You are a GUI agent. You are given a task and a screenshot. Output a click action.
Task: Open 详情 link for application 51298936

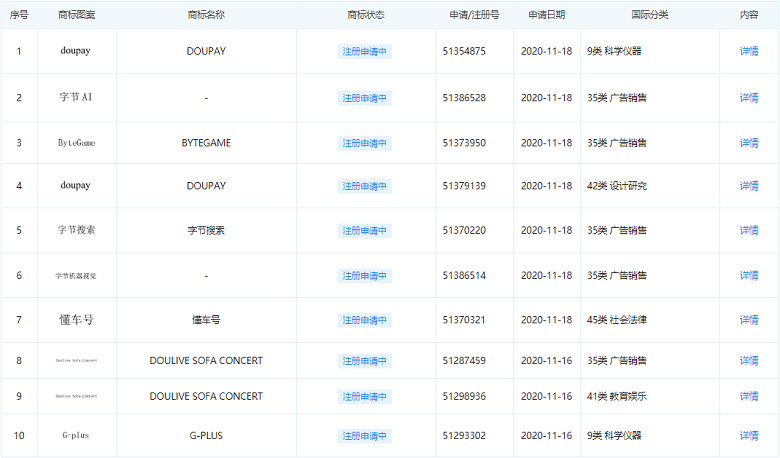[749, 396]
